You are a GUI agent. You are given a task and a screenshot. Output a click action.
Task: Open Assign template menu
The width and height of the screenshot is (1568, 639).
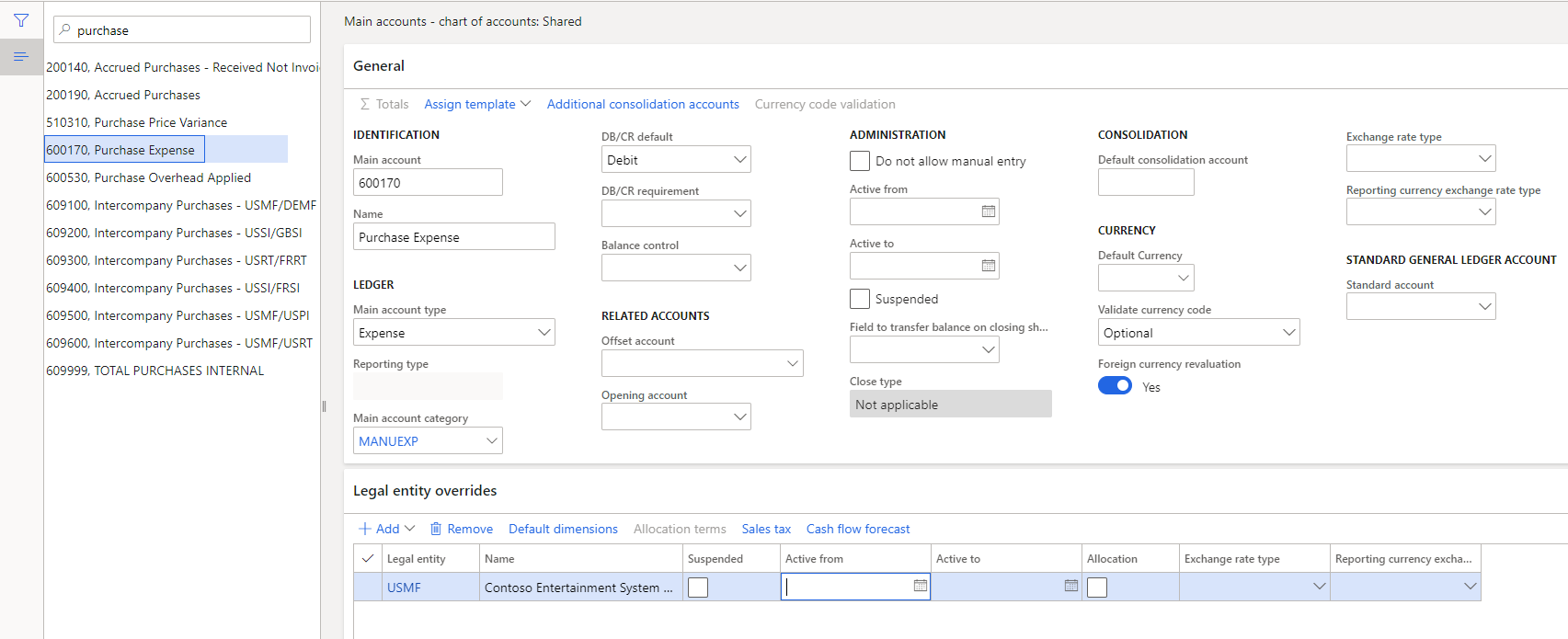coord(477,104)
